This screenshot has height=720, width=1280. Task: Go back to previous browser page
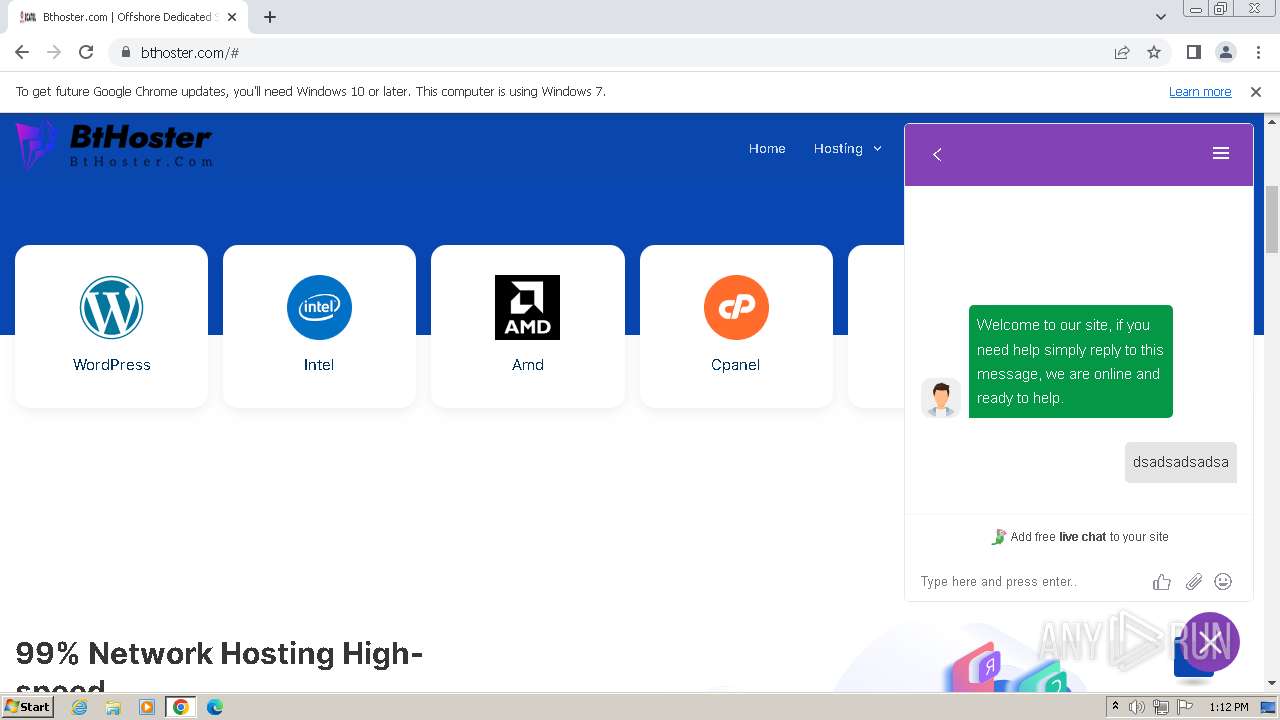coord(22,52)
